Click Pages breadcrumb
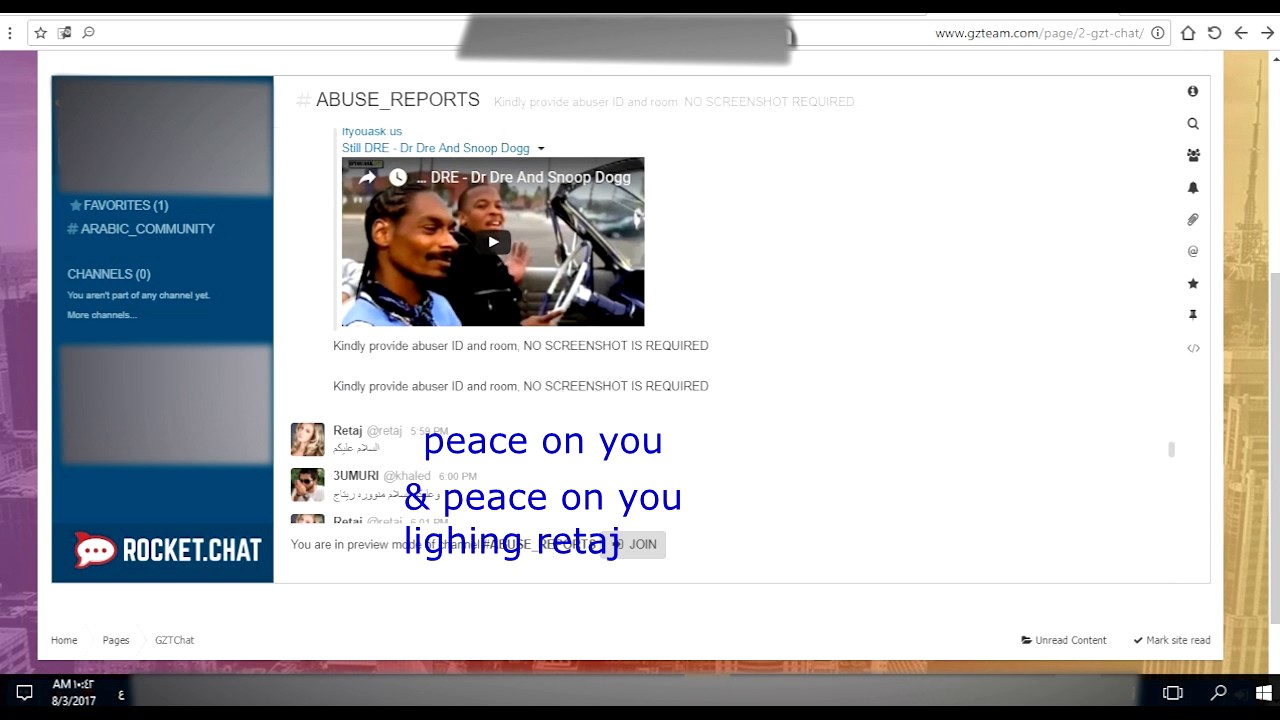1280x720 pixels. tap(116, 640)
